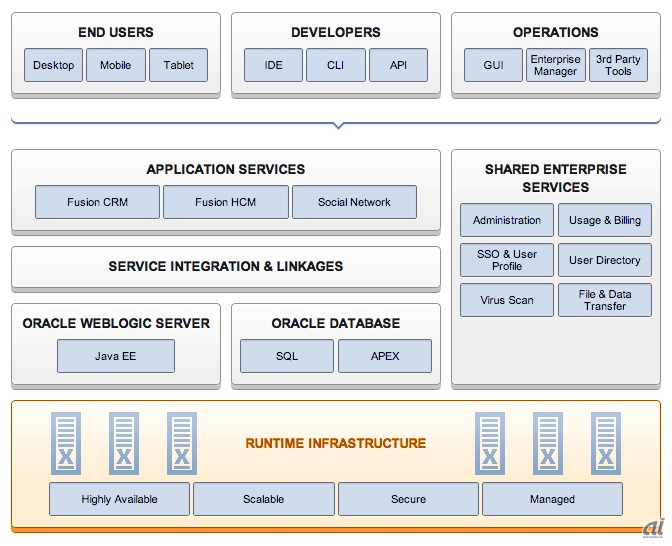The image size is (672, 546).
Task: Select the Social Network box
Action: click(x=354, y=202)
